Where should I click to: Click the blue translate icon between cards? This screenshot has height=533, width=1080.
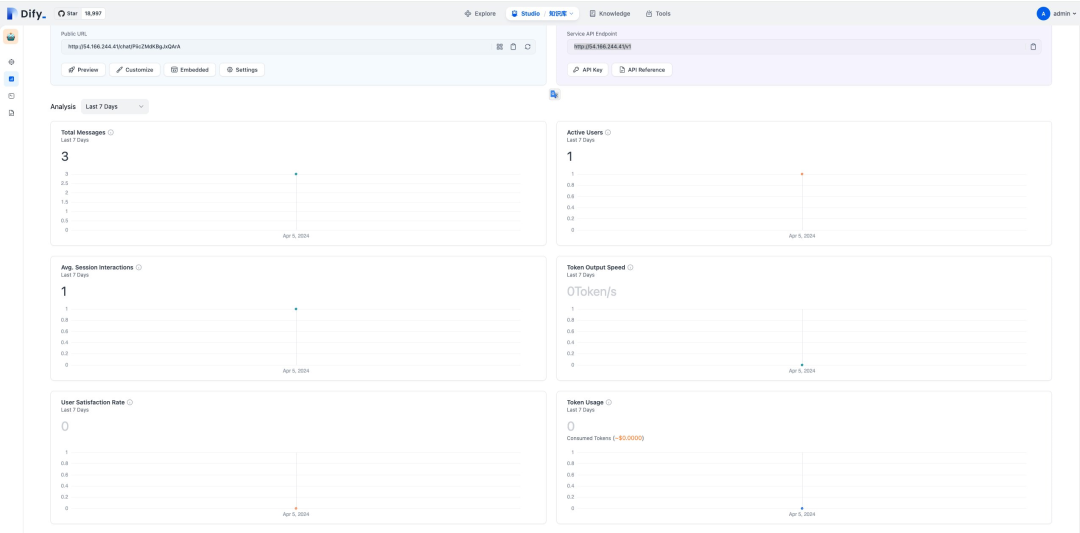(x=554, y=94)
